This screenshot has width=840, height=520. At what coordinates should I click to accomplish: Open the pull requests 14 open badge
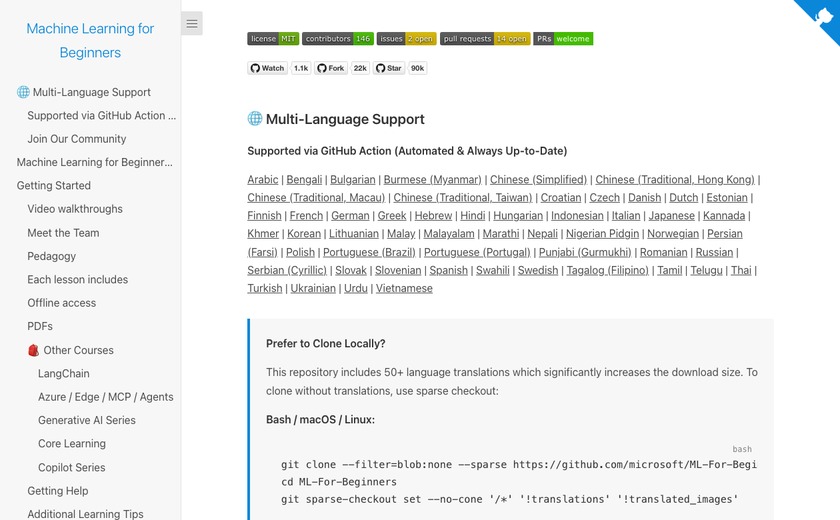point(485,39)
